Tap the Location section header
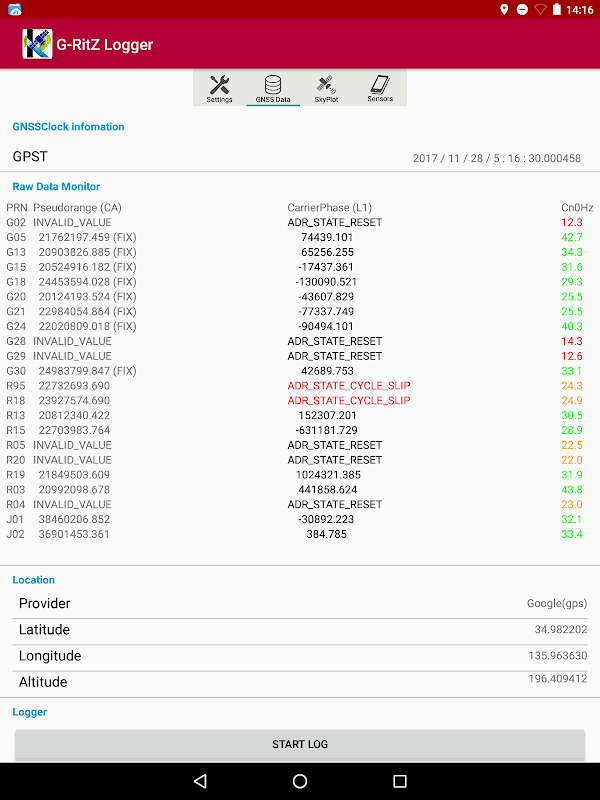 tap(34, 580)
